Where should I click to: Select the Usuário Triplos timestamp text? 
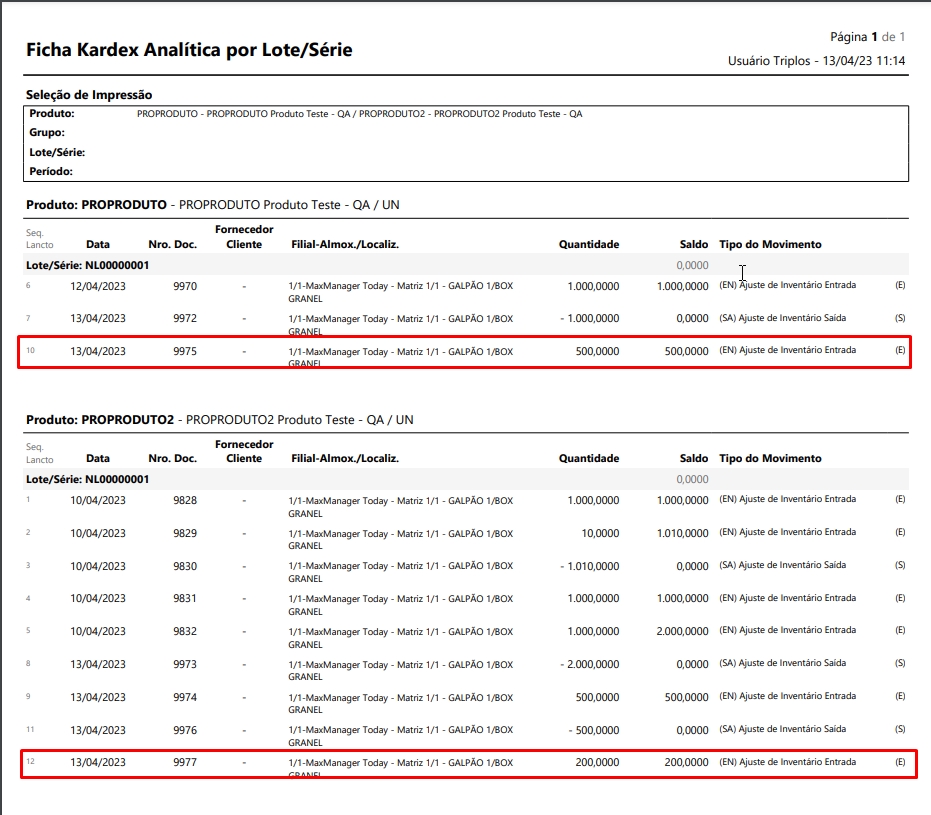(x=816, y=61)
